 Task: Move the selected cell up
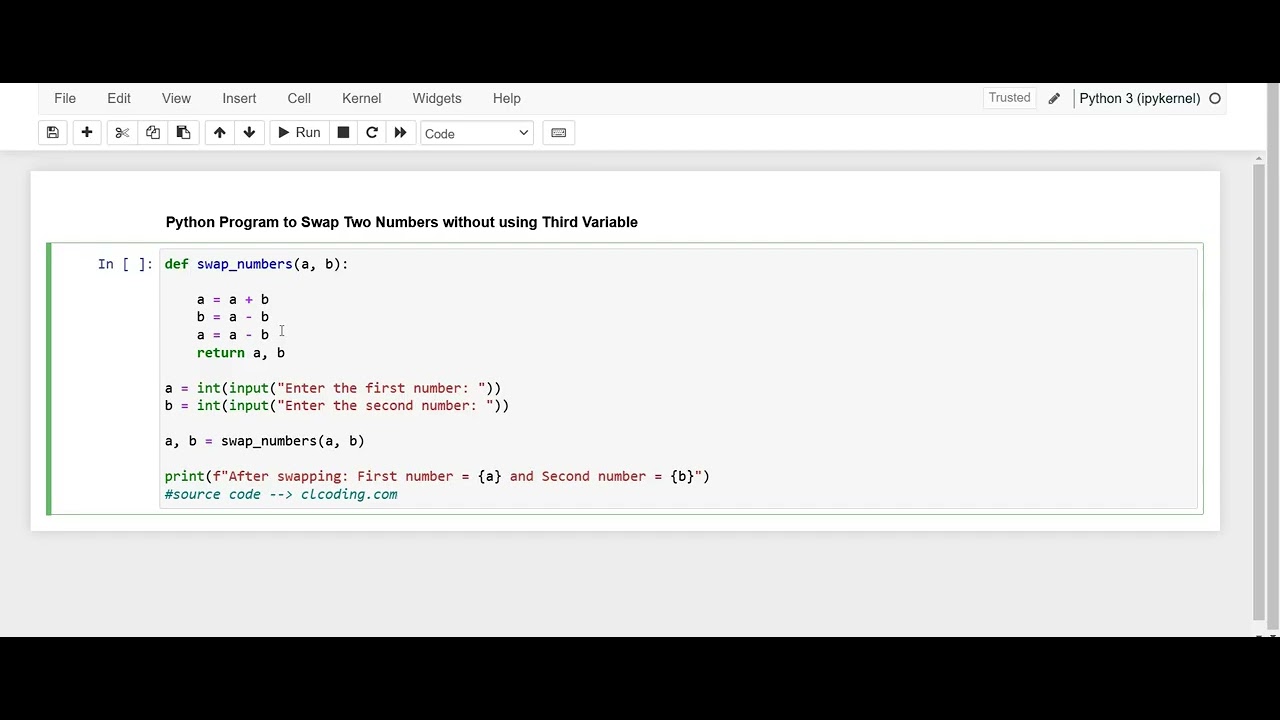coord(220,133)
